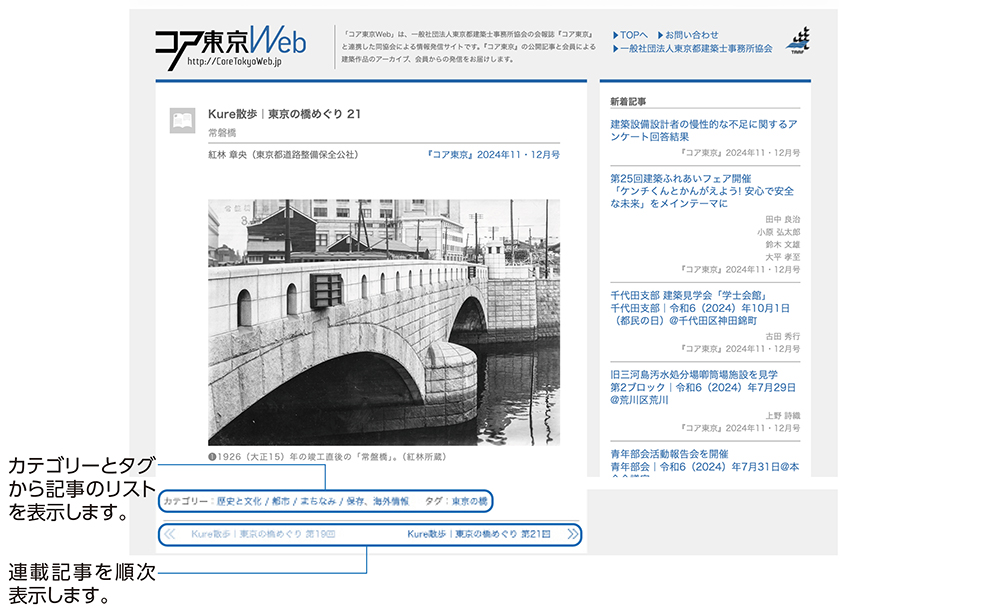
Task: Open the 『コア東京』2024年11・12月号 issue link under title
Action: coord(492,155)
